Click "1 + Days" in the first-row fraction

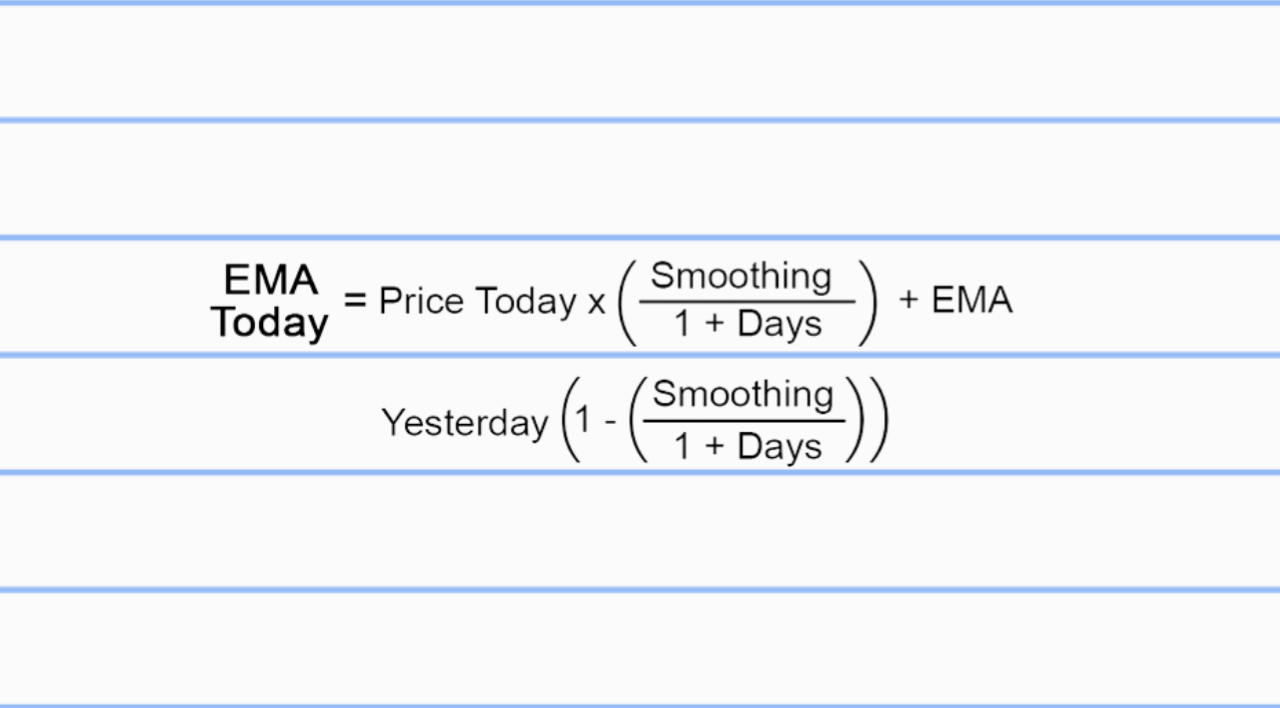coord(747,324)
